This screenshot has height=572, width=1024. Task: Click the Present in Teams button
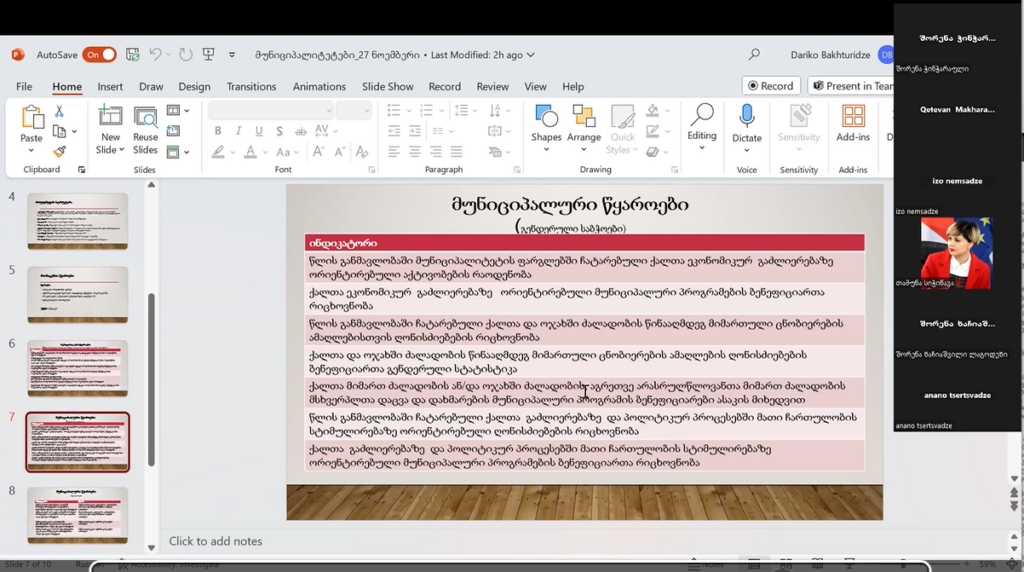click(853, 86)
